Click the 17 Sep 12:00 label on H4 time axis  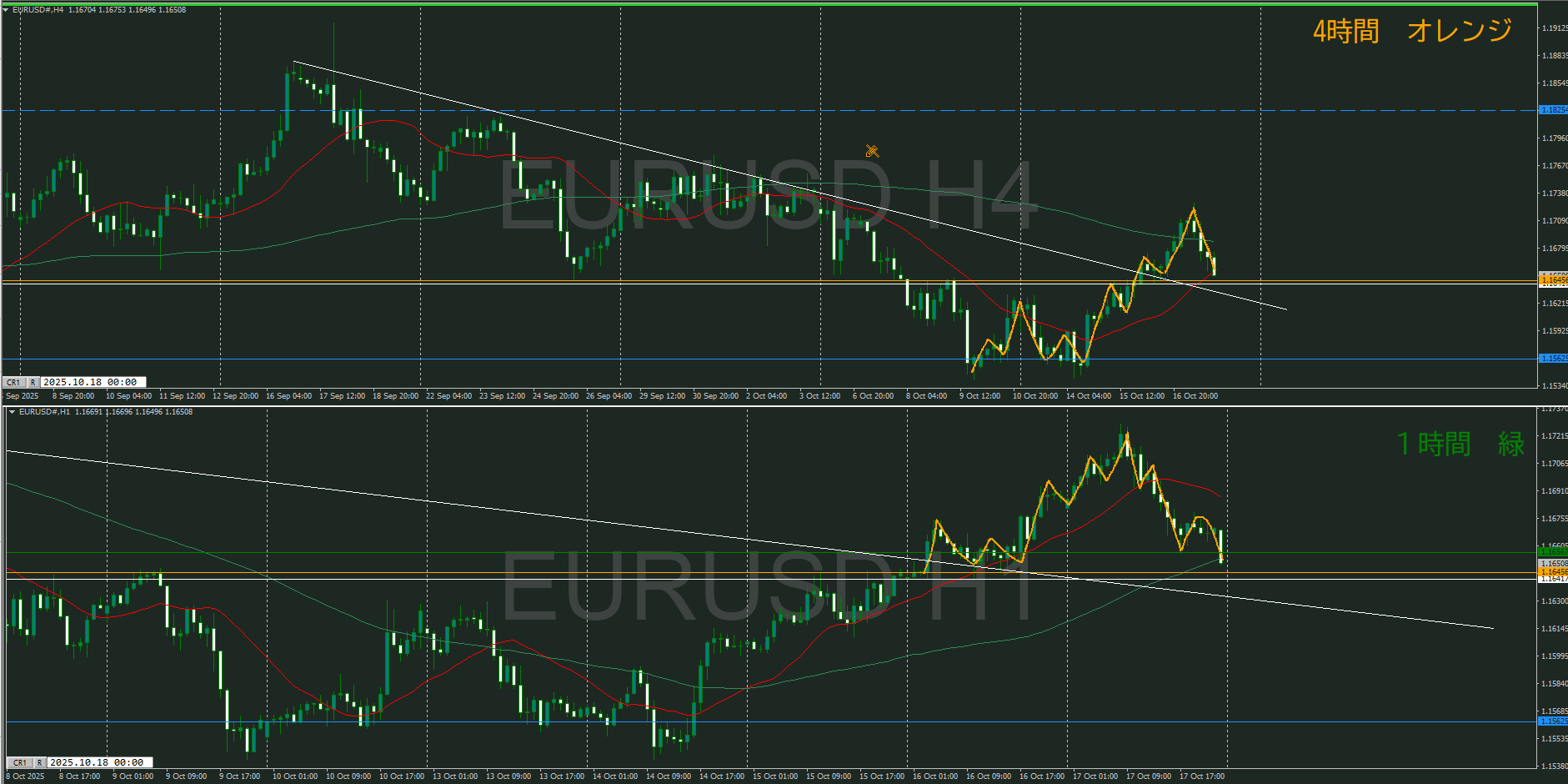[342, 396]
